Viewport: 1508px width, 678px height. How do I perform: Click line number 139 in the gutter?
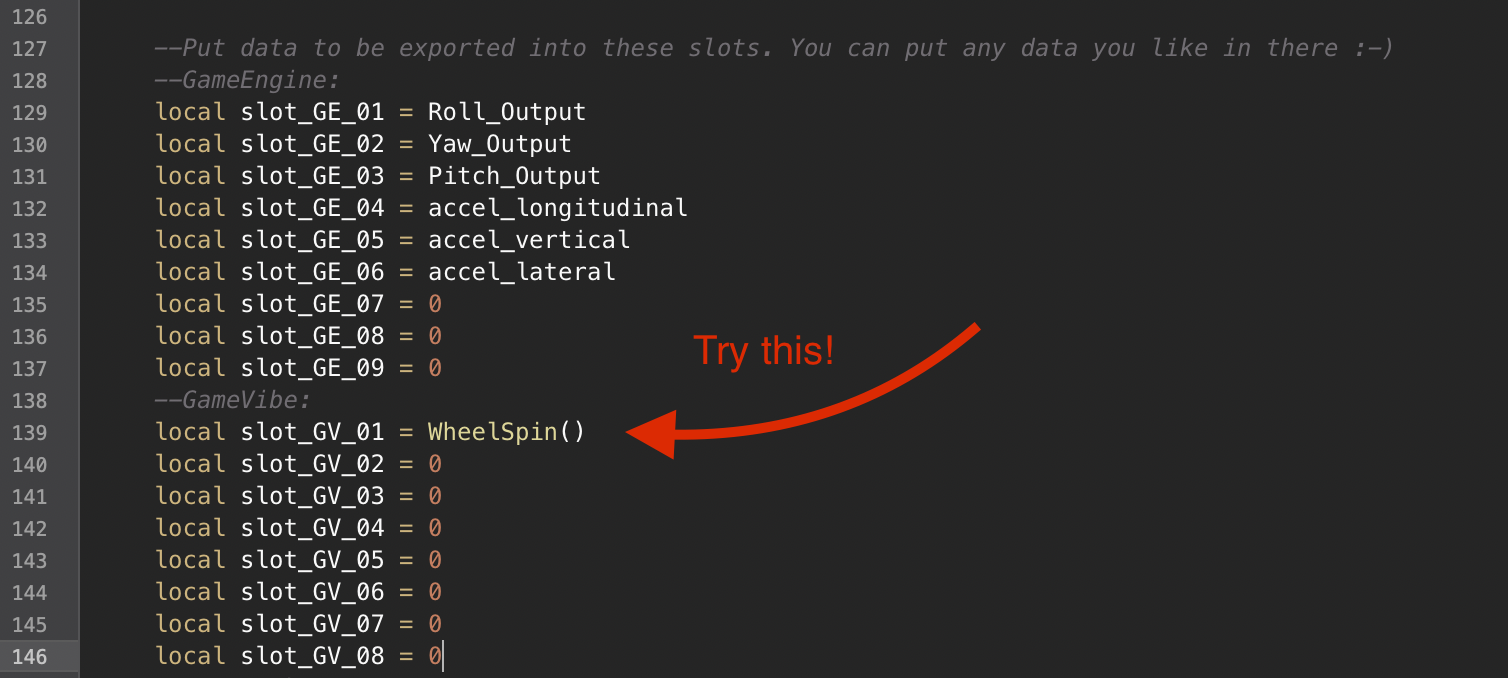click(x=30, y=433)
